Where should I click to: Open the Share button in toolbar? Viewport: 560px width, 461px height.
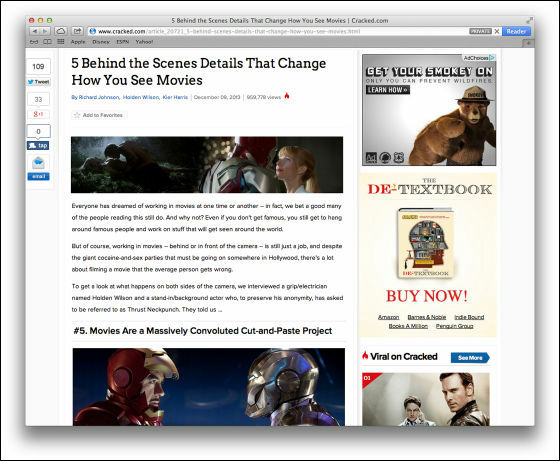click(x=77, y=31)
